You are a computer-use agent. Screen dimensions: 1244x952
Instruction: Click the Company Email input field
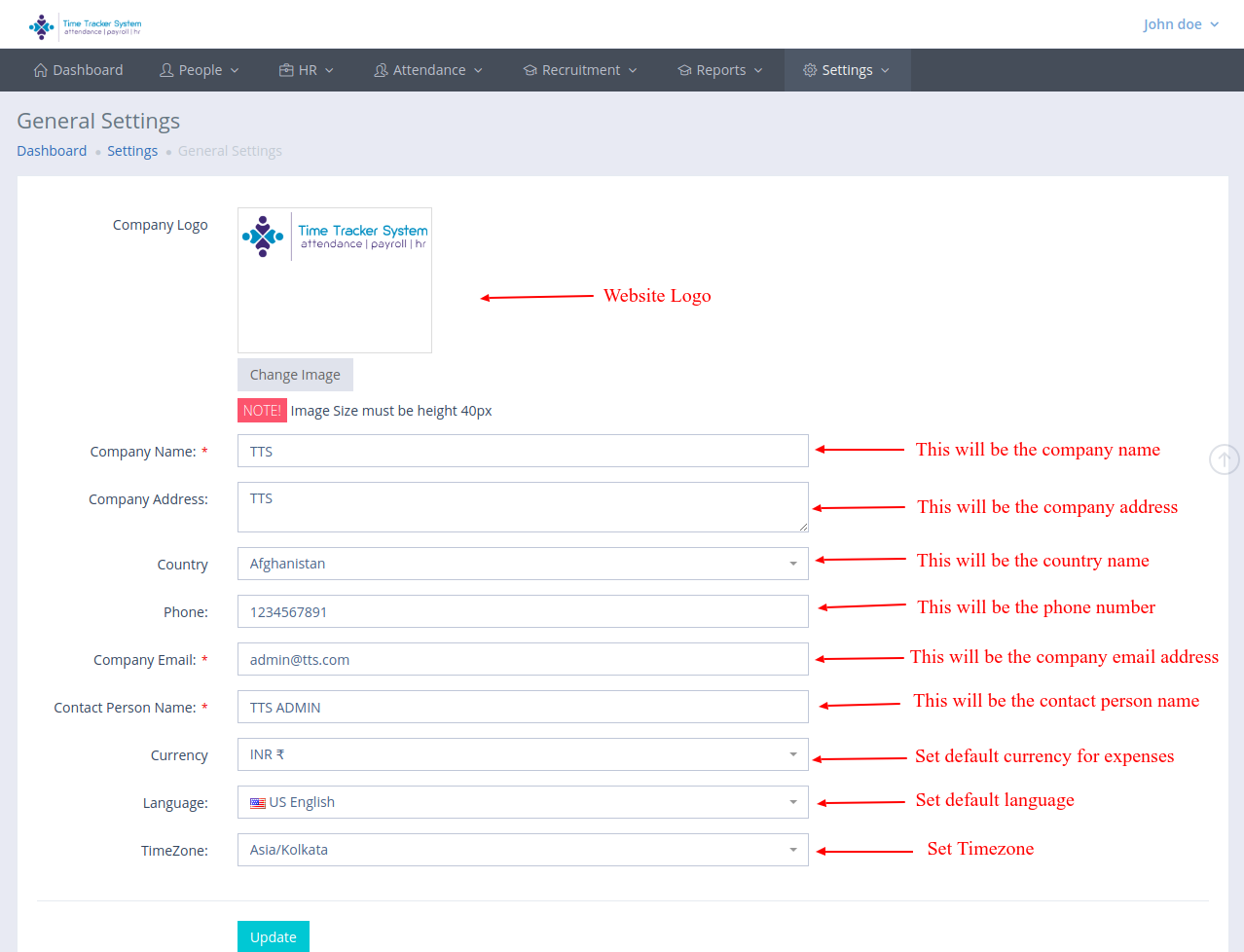523,659
